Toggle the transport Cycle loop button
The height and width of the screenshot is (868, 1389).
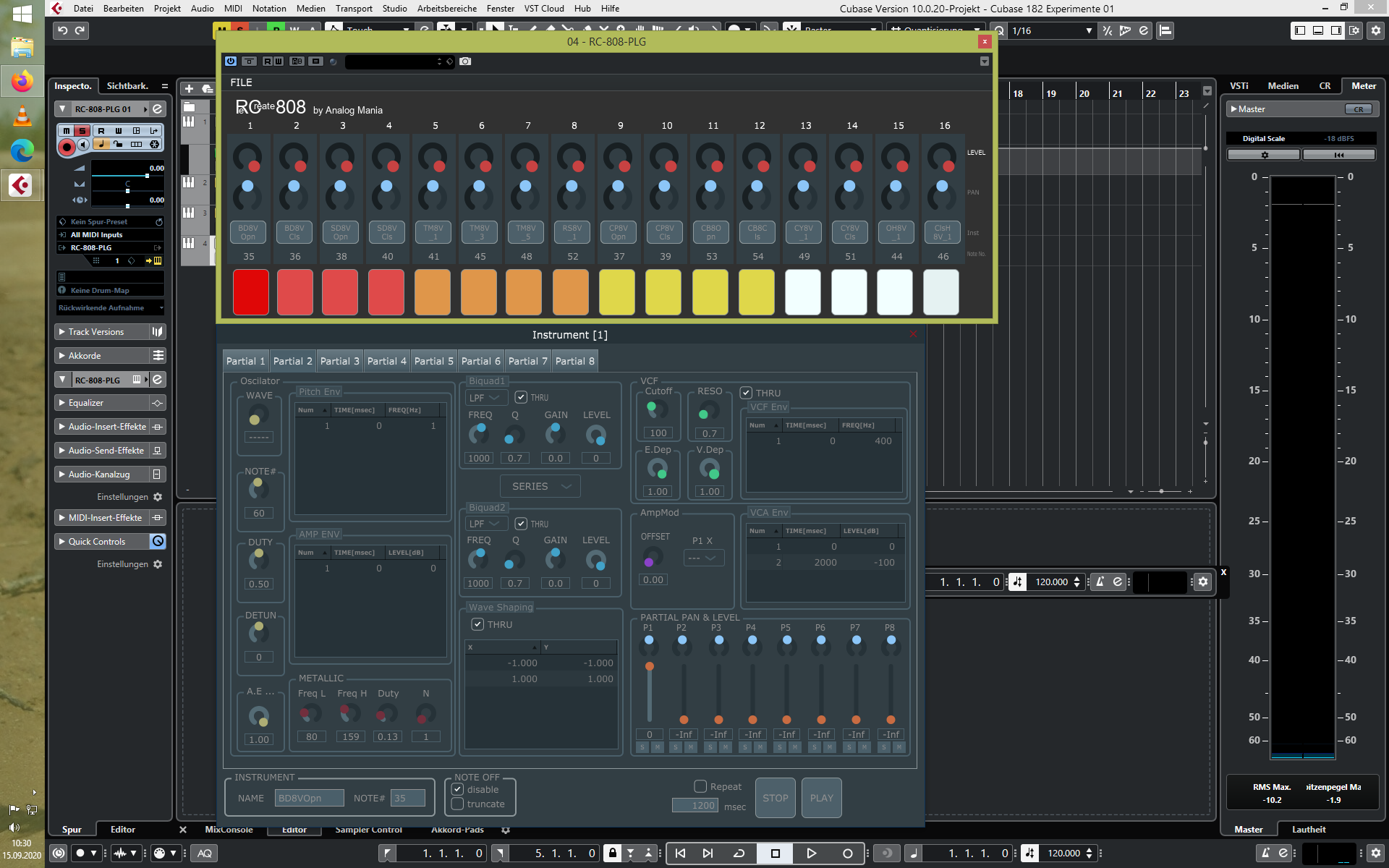[x=739, y=854]
